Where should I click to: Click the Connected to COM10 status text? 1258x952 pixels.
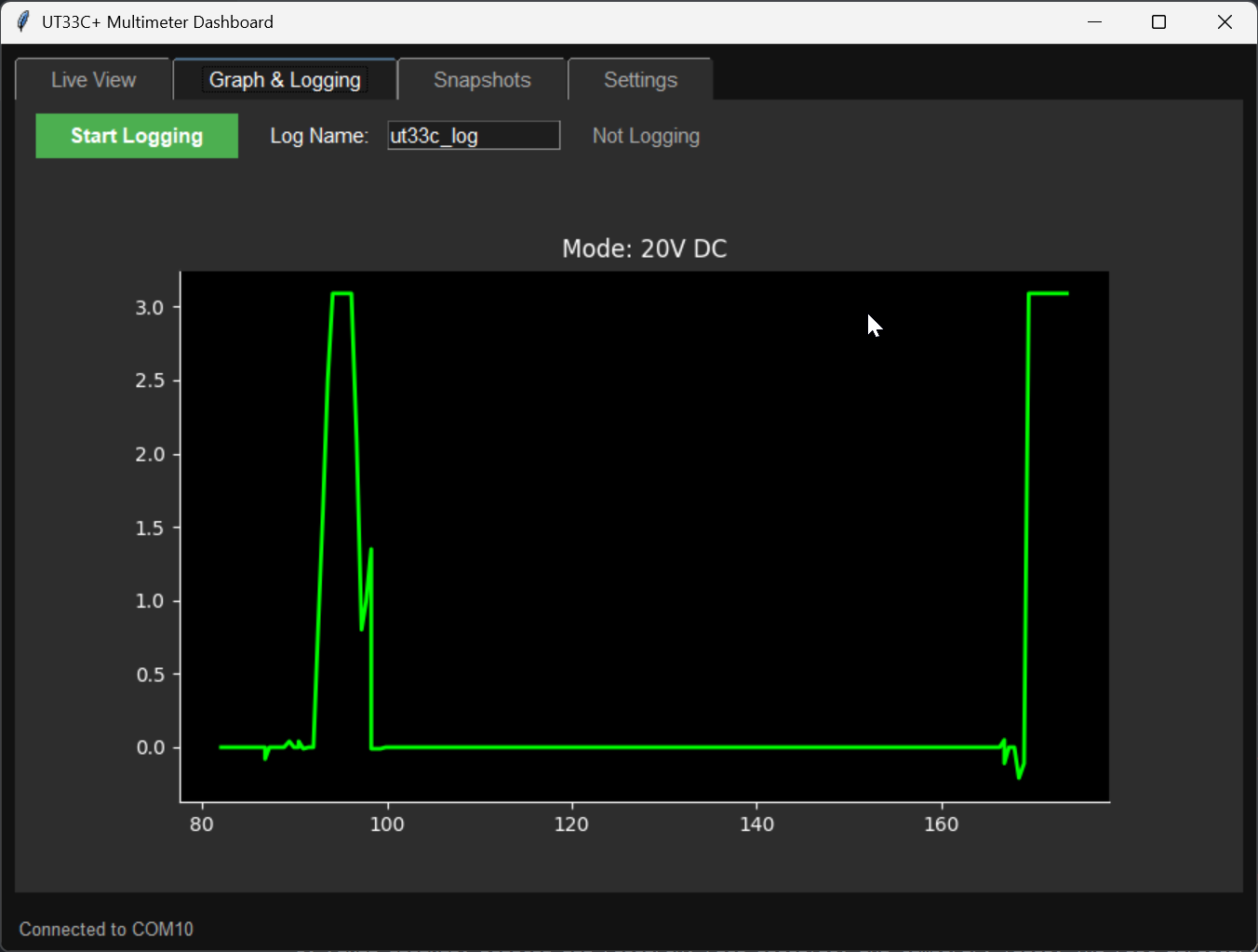click(106, 929)
